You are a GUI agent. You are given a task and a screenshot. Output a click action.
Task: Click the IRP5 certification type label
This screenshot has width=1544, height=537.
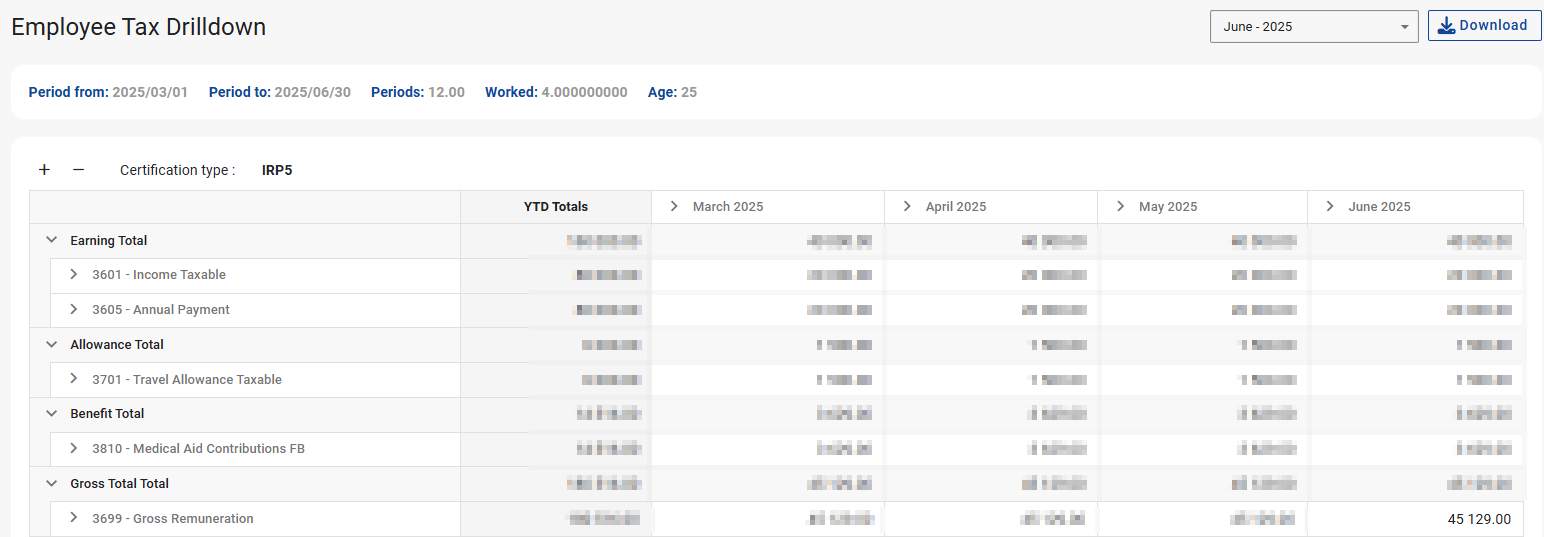pos(277,170)
